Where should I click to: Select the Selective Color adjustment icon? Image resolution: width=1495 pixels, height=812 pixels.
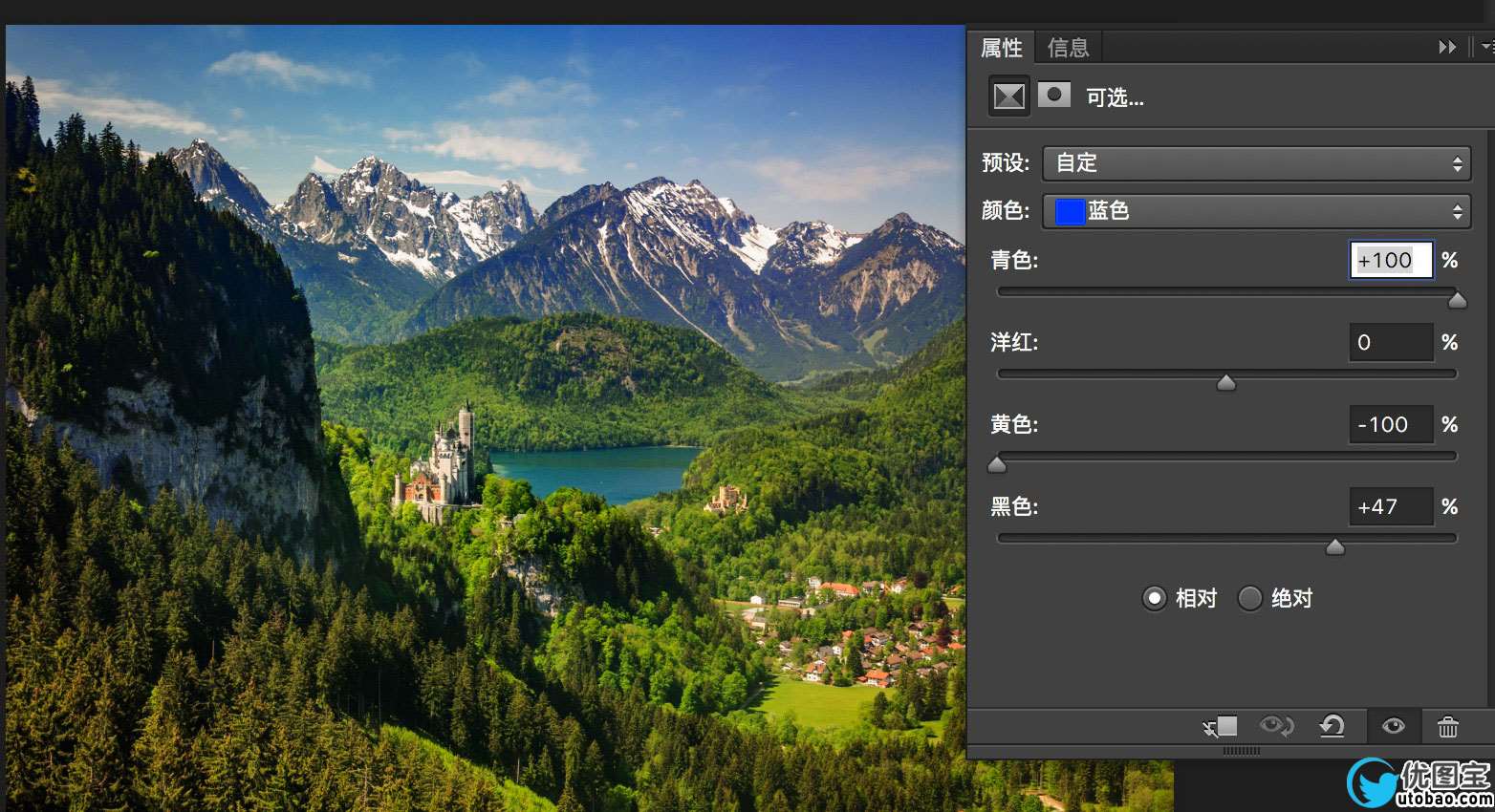pyautogui.click(x=1009, y=96)
